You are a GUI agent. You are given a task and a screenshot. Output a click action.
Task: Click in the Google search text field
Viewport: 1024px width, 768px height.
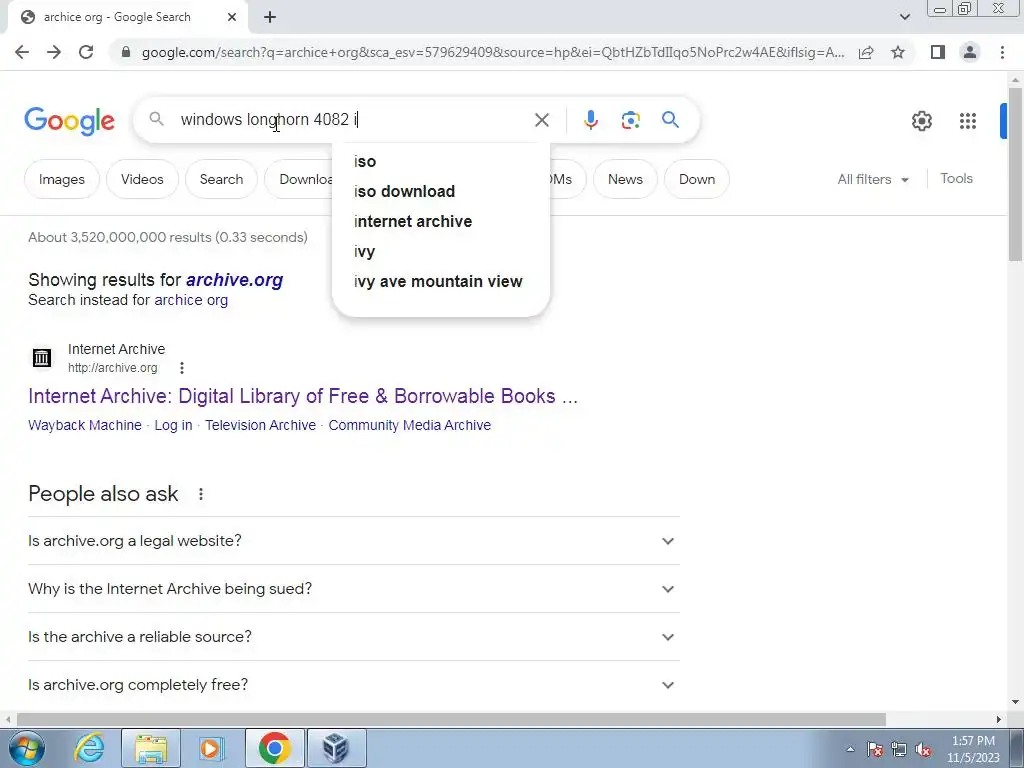(353, 120)
